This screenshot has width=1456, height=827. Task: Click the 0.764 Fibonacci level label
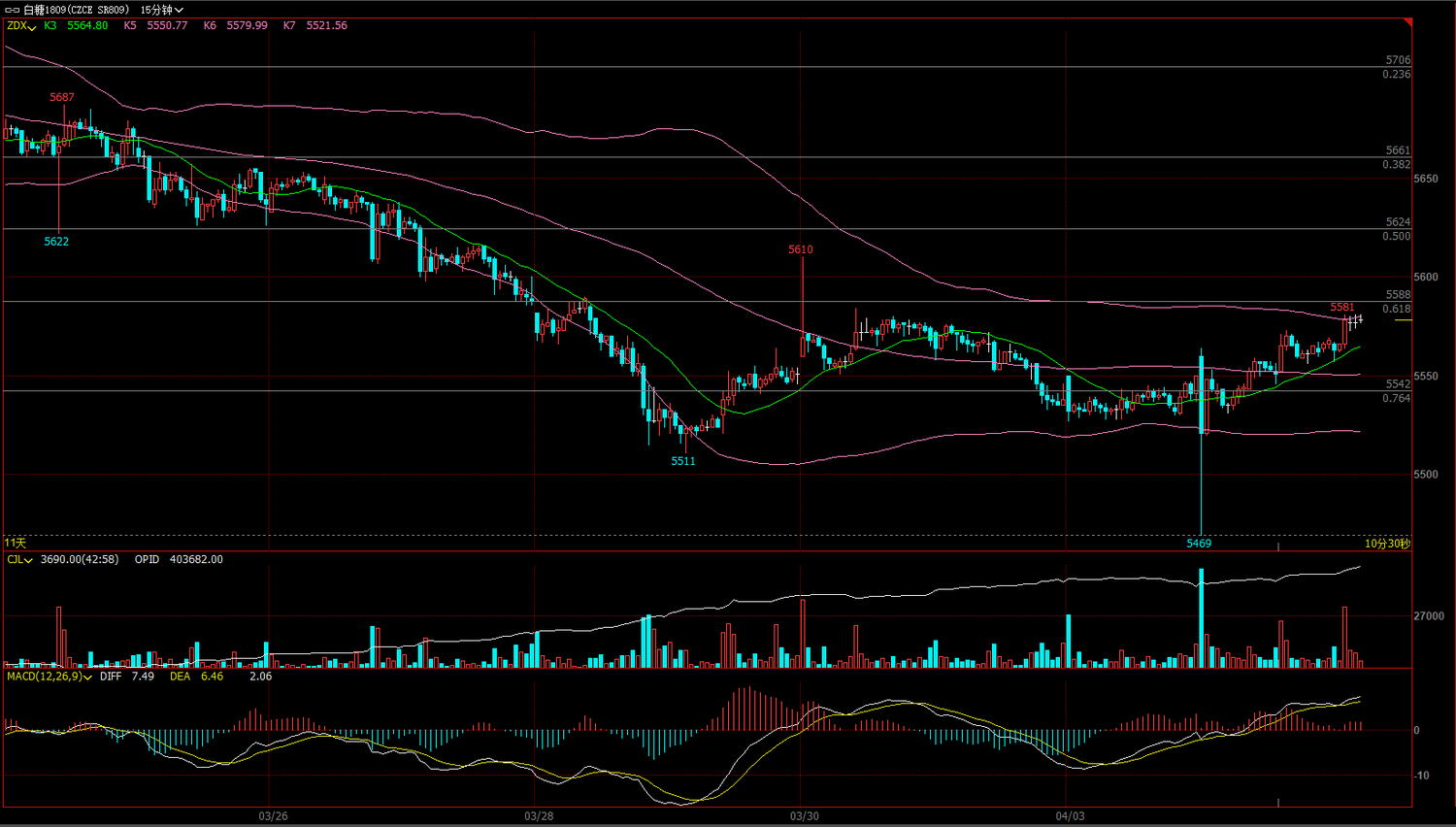(1397, 399)
